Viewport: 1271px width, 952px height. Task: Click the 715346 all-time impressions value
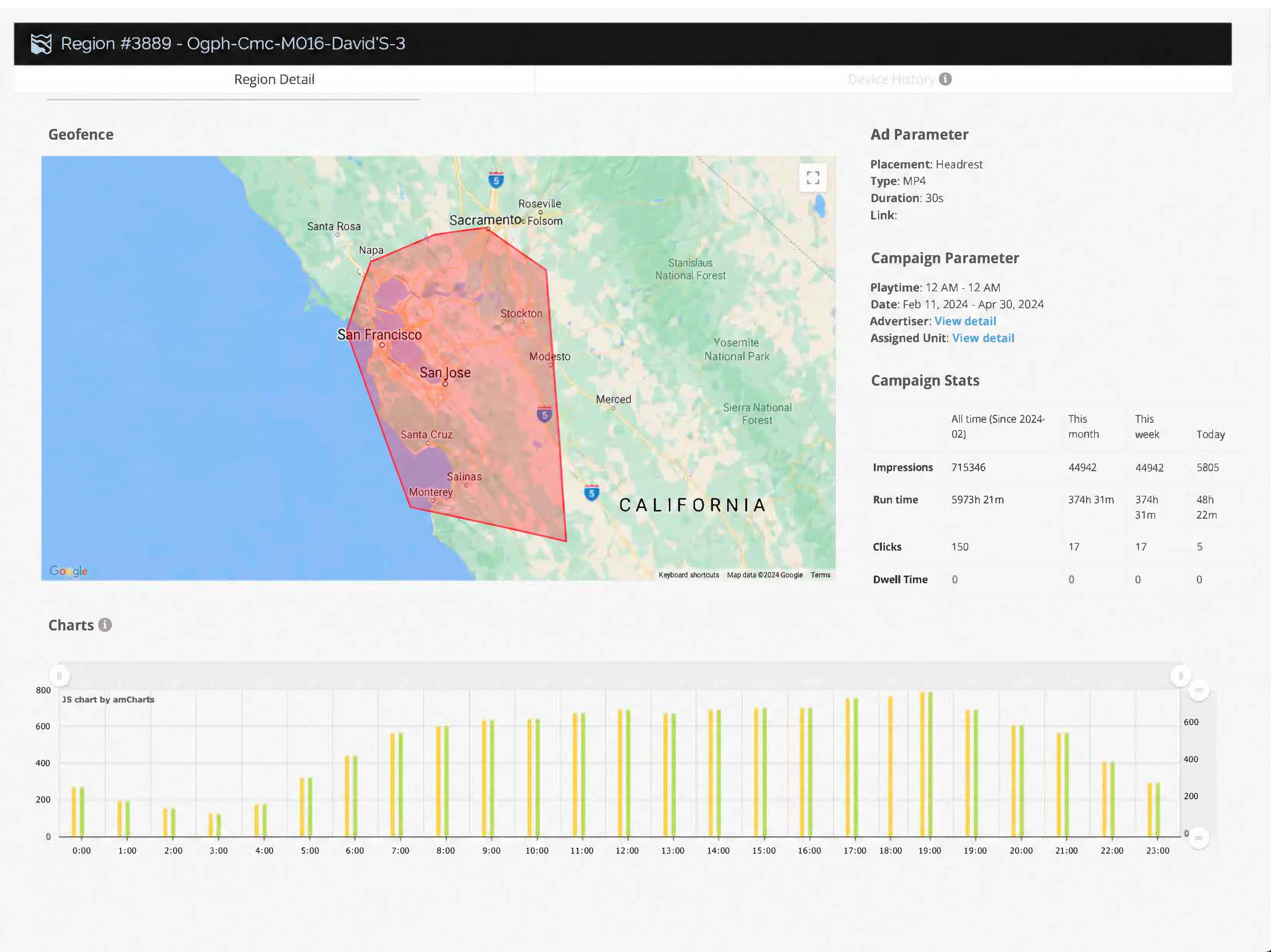pyautogui.click(x=968, y=468)
